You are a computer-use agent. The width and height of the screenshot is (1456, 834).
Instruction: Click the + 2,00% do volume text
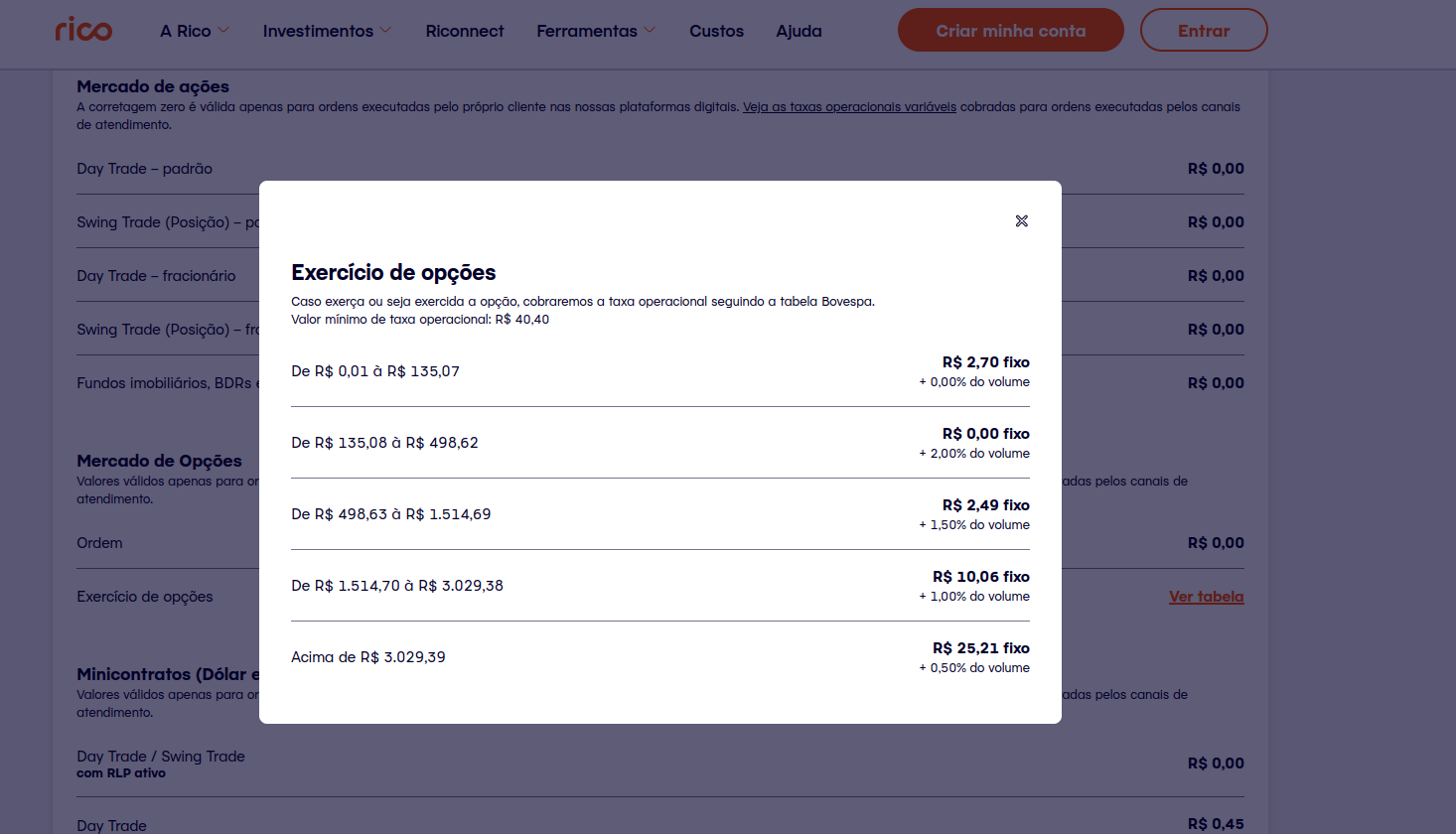(x=974, y=454)
